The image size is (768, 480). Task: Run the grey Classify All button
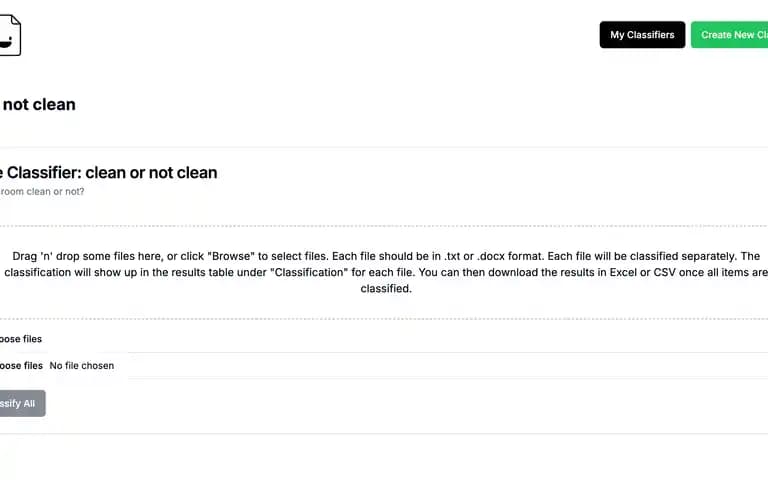pyautogui.click(x=22, y=404)
